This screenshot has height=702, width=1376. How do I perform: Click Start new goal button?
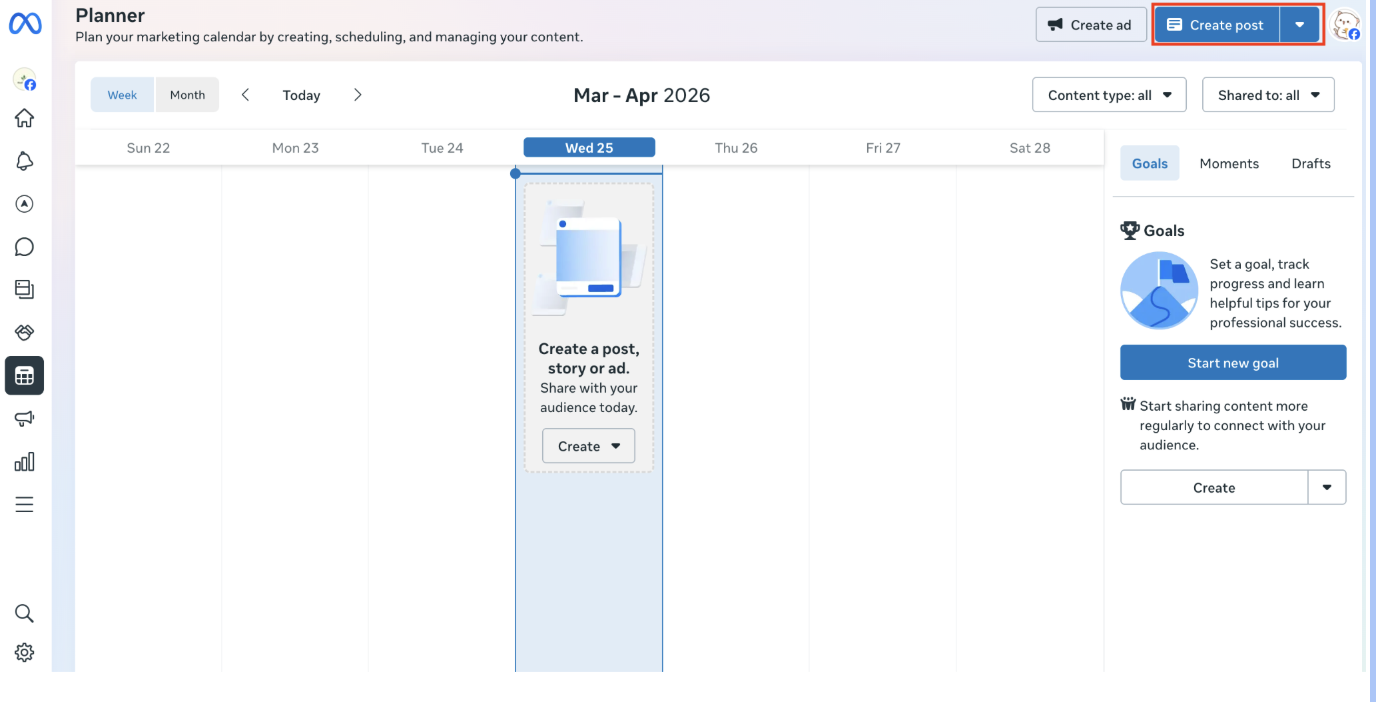pyautogui.click(x=1233, y=363)
